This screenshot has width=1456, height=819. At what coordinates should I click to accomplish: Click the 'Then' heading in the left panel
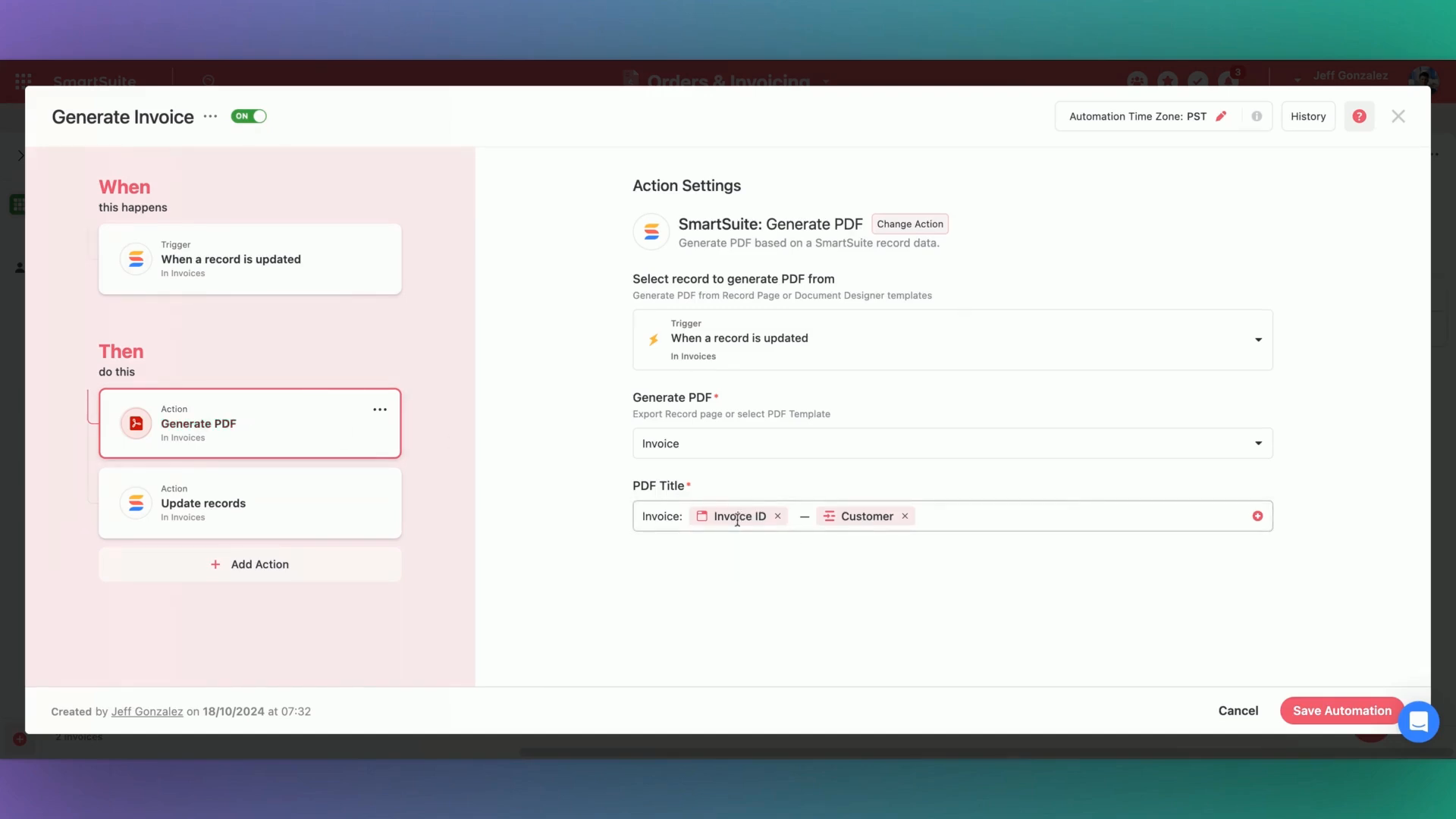point(121,351)
